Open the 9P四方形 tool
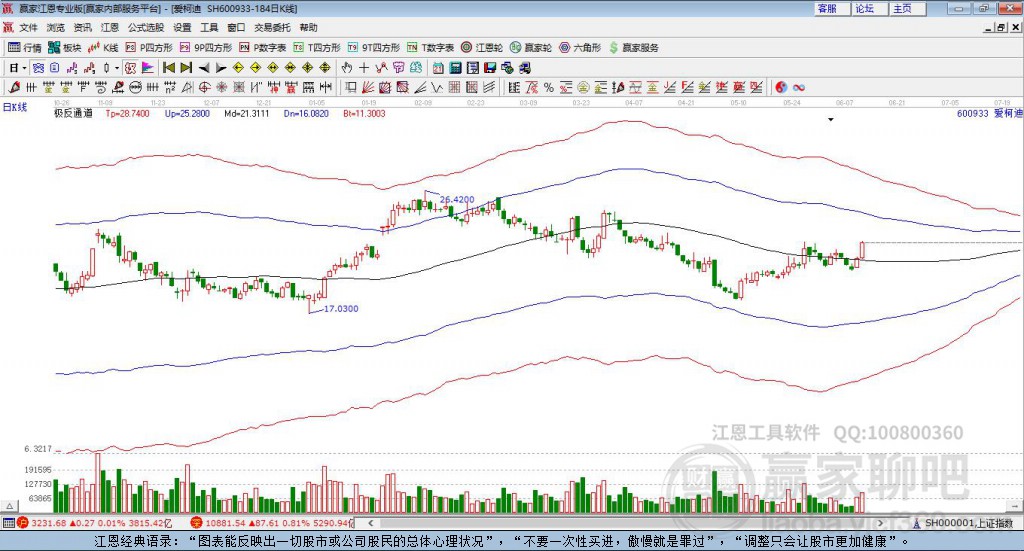The height and width of the screenshot is (551, 1024). coord(206,48)
